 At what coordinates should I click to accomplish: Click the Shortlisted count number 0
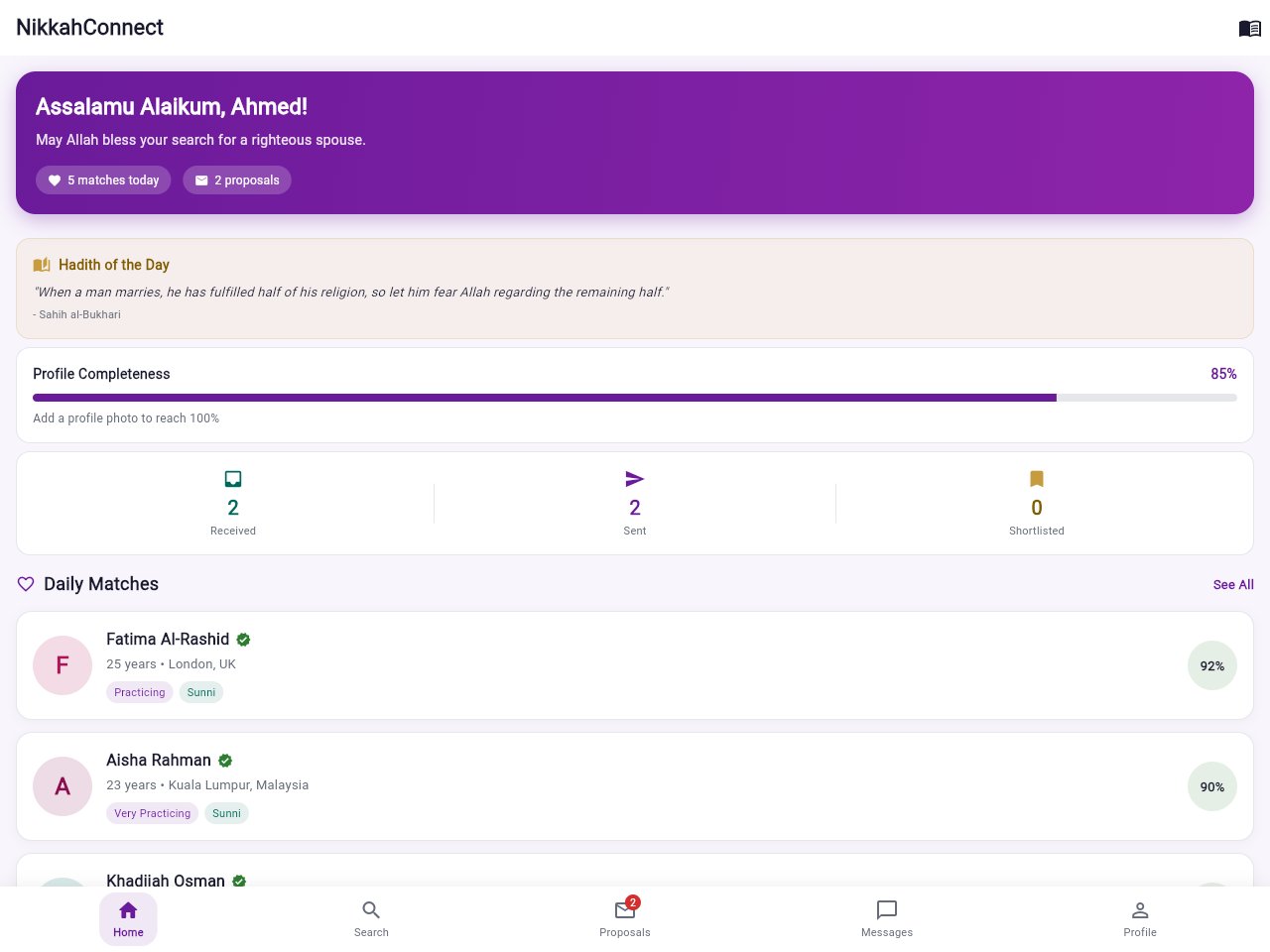pyautogui.click(x=1037, y=508)
